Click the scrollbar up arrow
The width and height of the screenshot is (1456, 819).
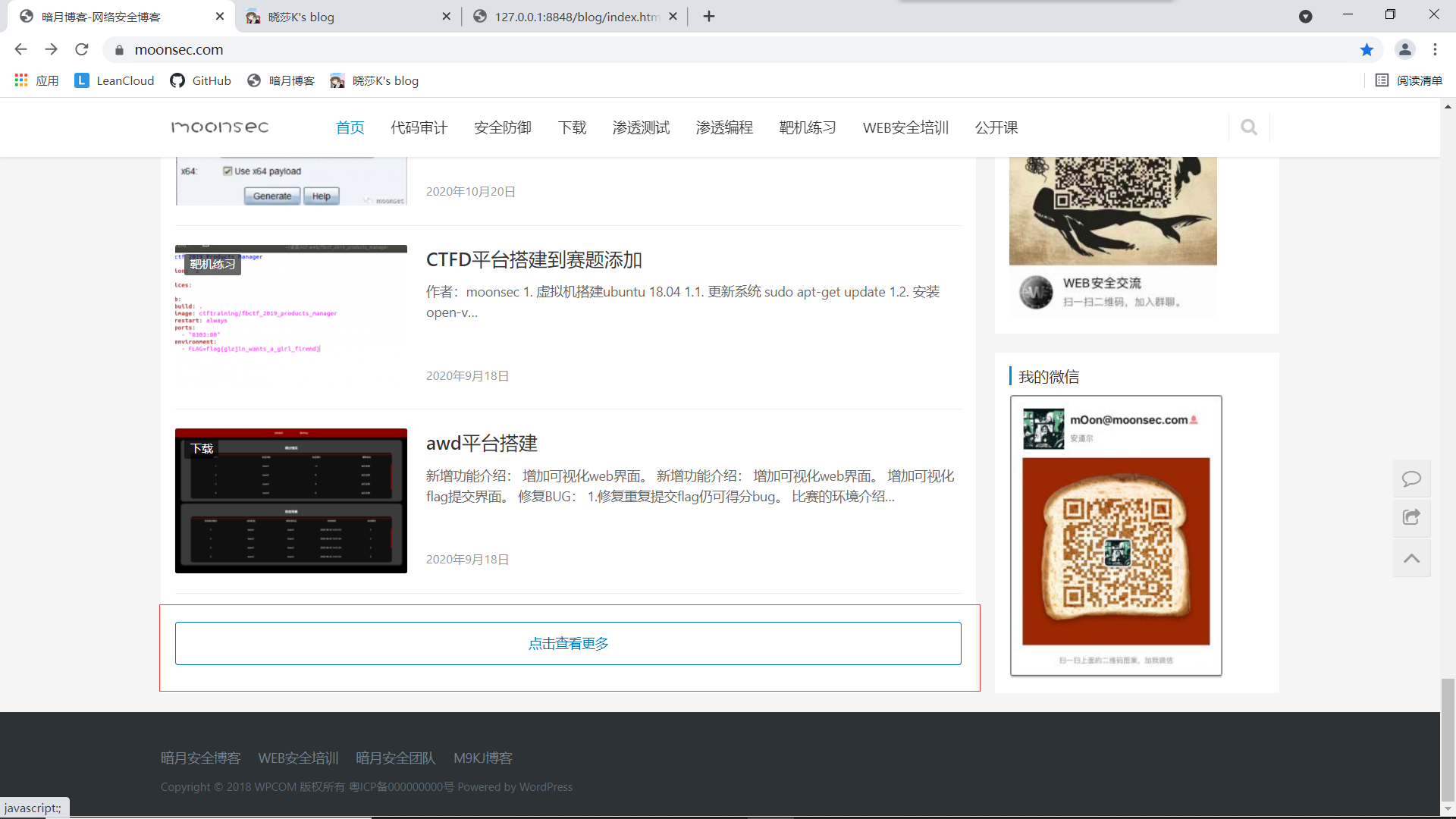coord(1448,106)
